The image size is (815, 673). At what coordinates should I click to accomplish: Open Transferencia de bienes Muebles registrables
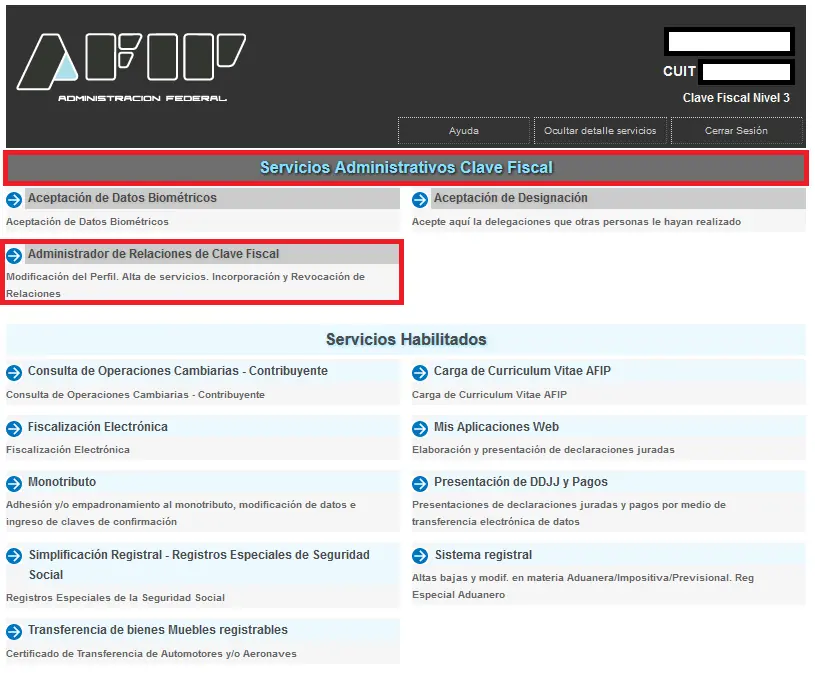coord(157,629)
